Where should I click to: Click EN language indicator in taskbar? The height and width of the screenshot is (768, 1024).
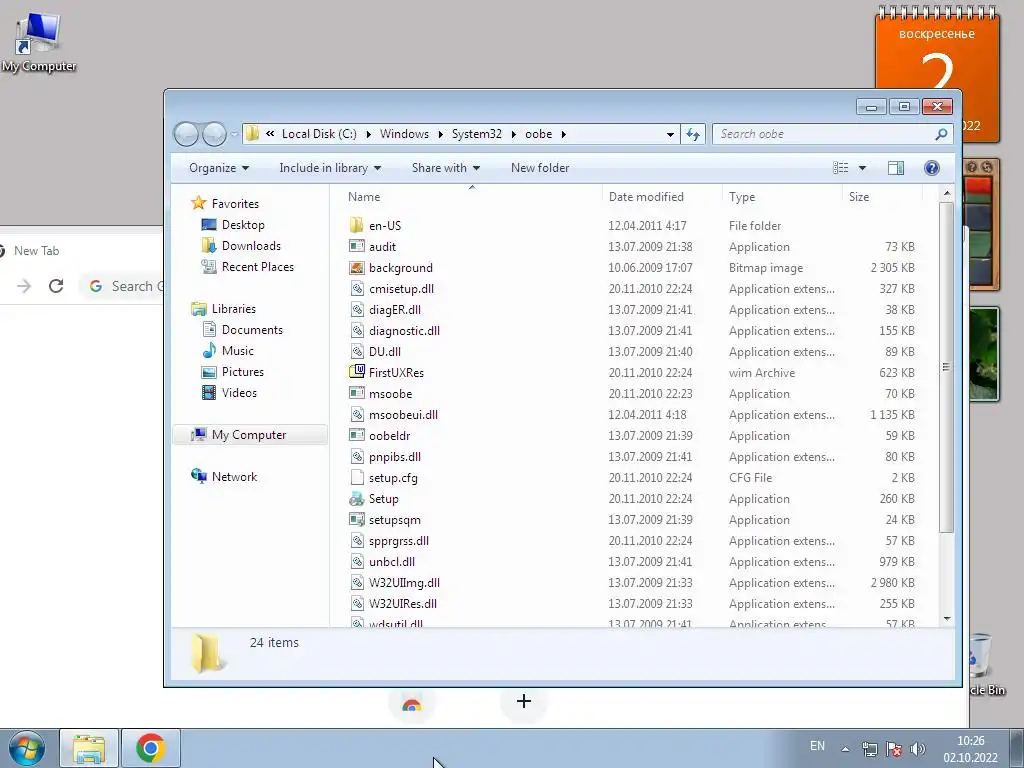817,746
